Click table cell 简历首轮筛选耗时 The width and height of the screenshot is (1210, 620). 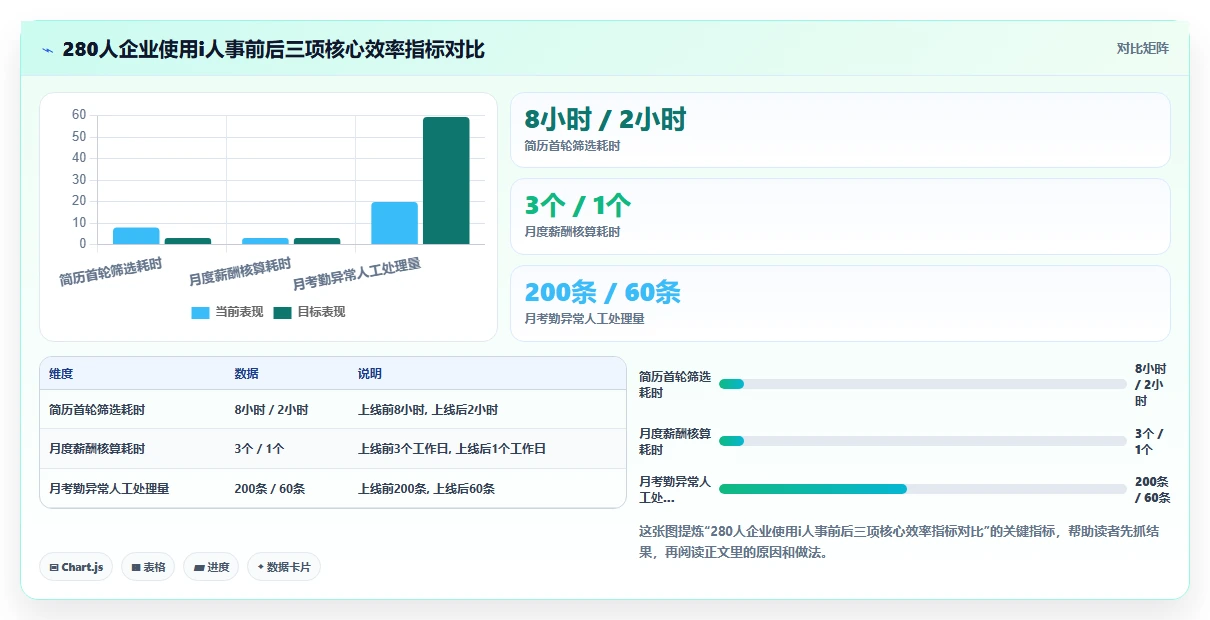tap(97, 410)
